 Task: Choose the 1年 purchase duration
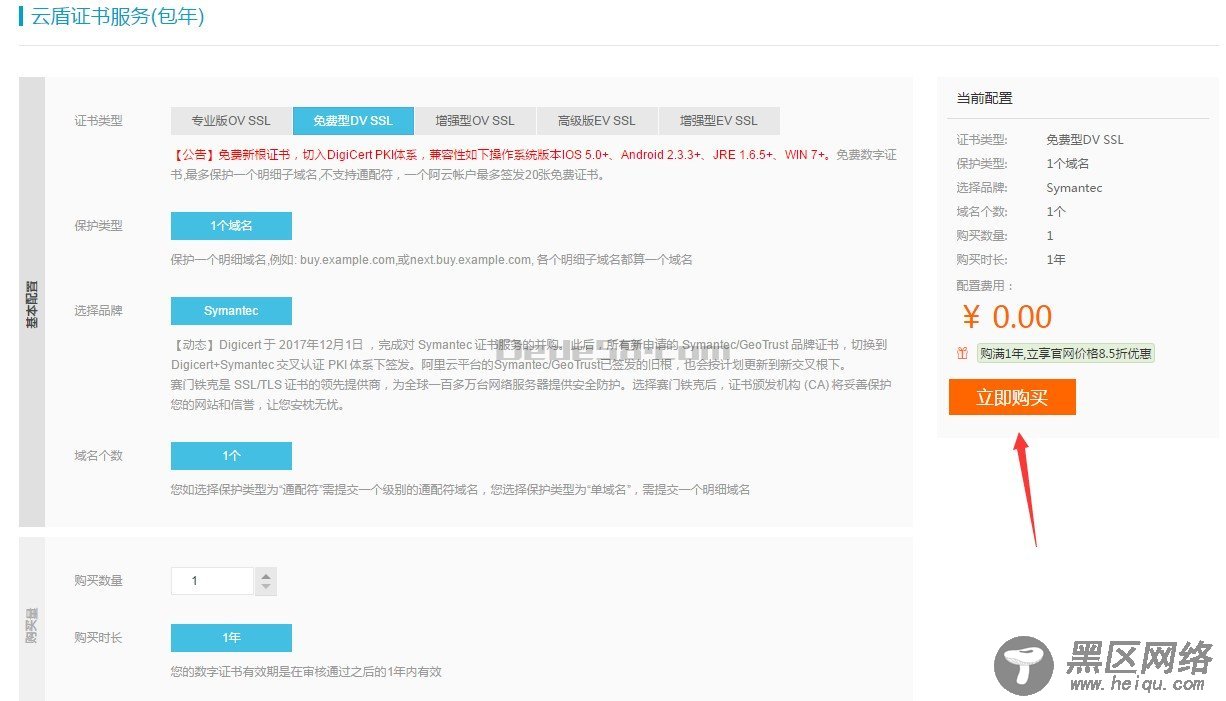pos(231,638)
